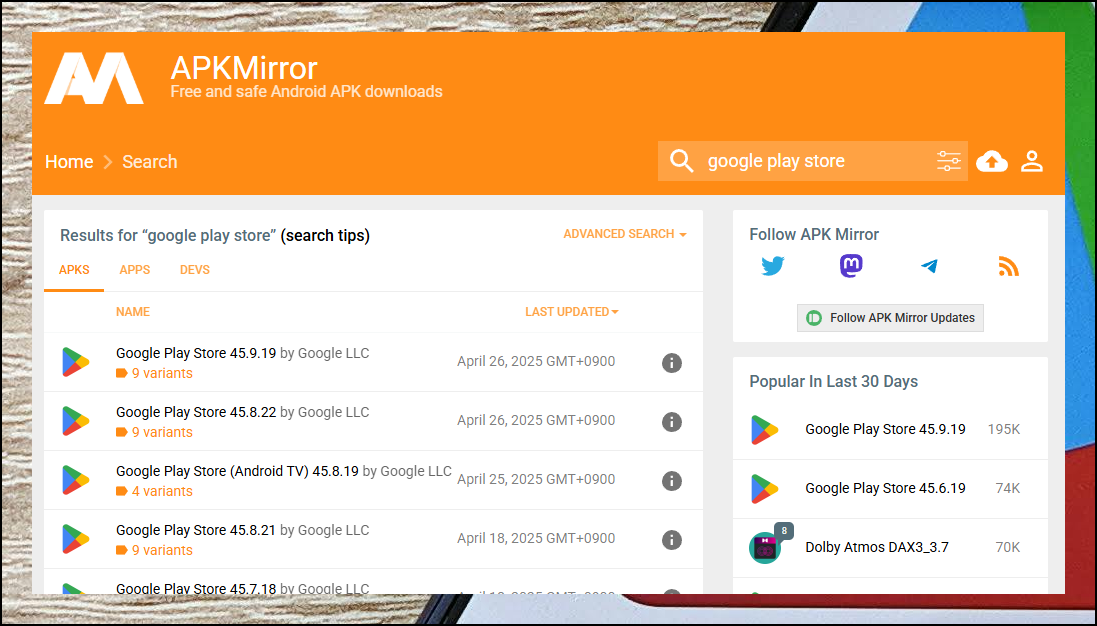
Task: Open Google Play Store (Android TV) 45.8.19 result
Action: (237, 471)
